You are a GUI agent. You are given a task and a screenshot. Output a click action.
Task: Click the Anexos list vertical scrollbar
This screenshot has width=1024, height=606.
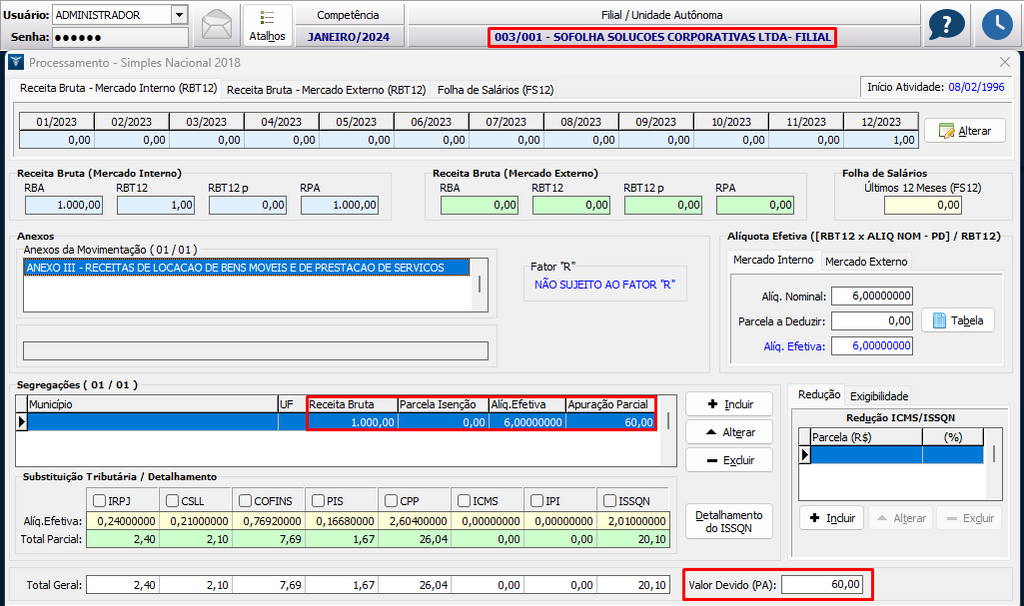(480, 283)
